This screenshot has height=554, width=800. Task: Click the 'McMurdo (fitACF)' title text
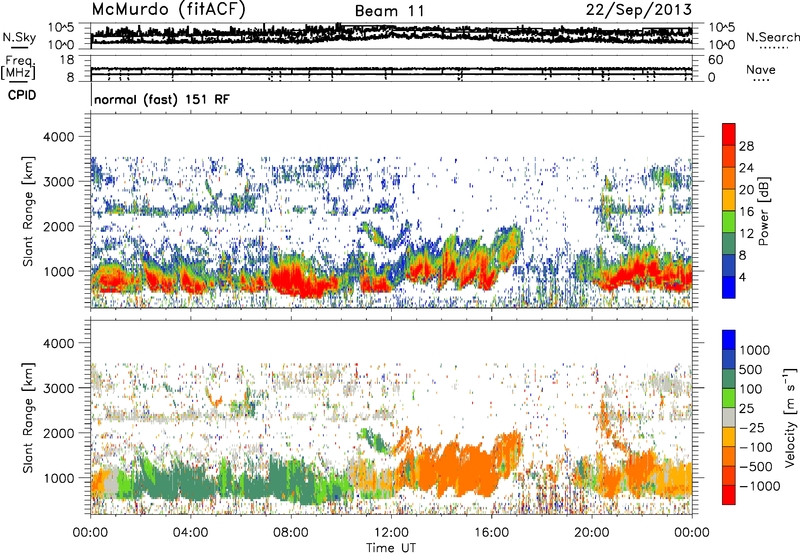click(169, 9)
